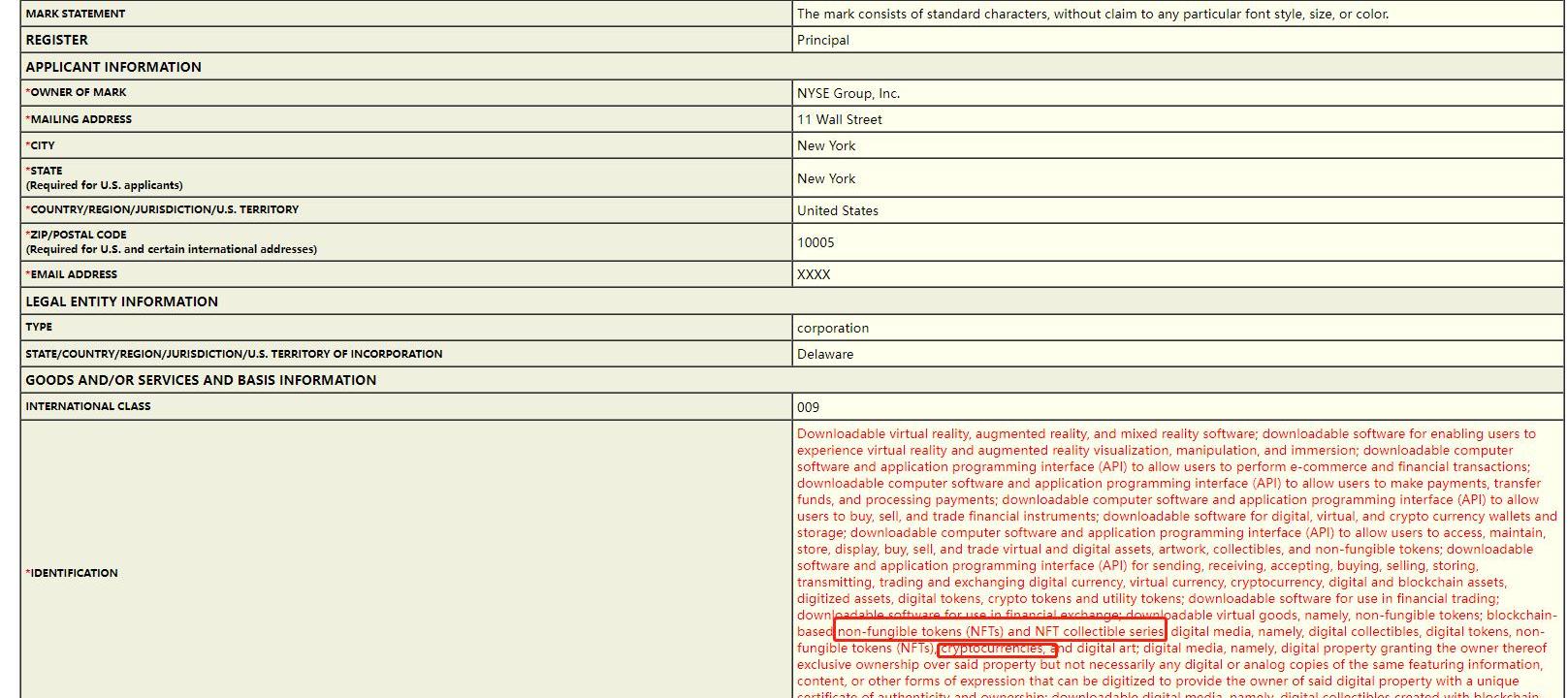This screenshot has height=698, width=1568.
Task: Select the corporation entity type value
Action: point(832,328)
